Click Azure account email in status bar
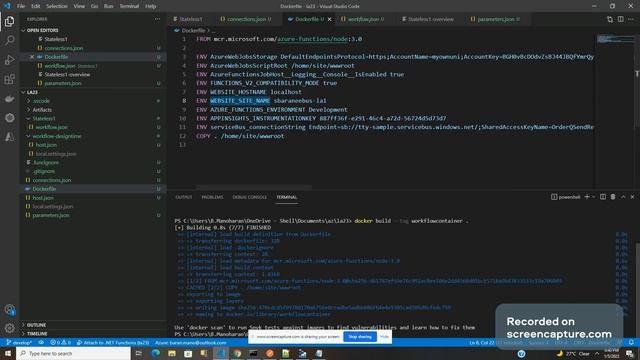Image resolution: width=640 pixels, height=360 pixels. coord(191,343)
